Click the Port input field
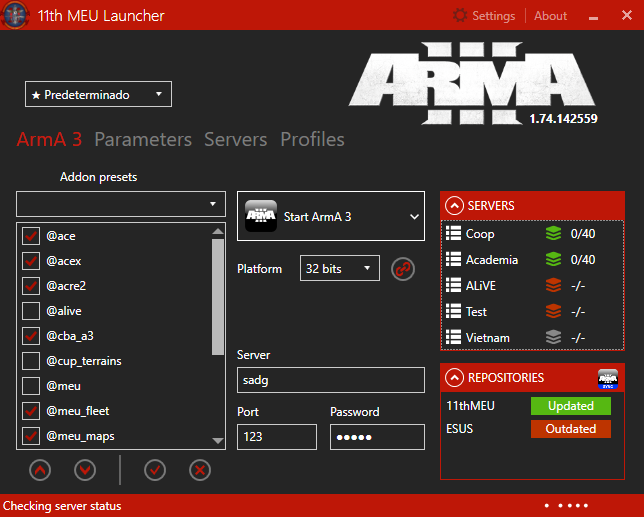Image resolution: width=644 pixels, height=517 pixels. (277, 437)
